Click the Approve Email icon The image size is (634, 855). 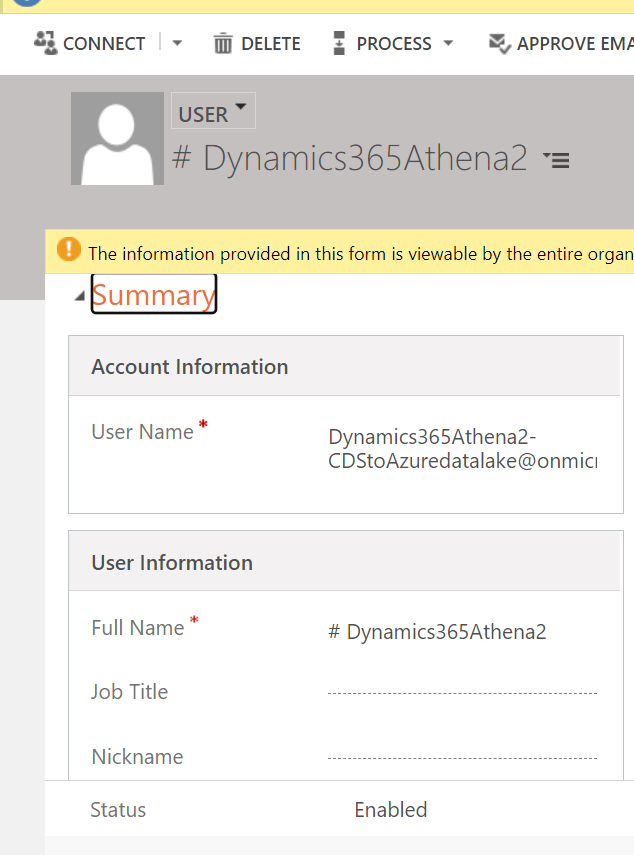click(497, 43)
